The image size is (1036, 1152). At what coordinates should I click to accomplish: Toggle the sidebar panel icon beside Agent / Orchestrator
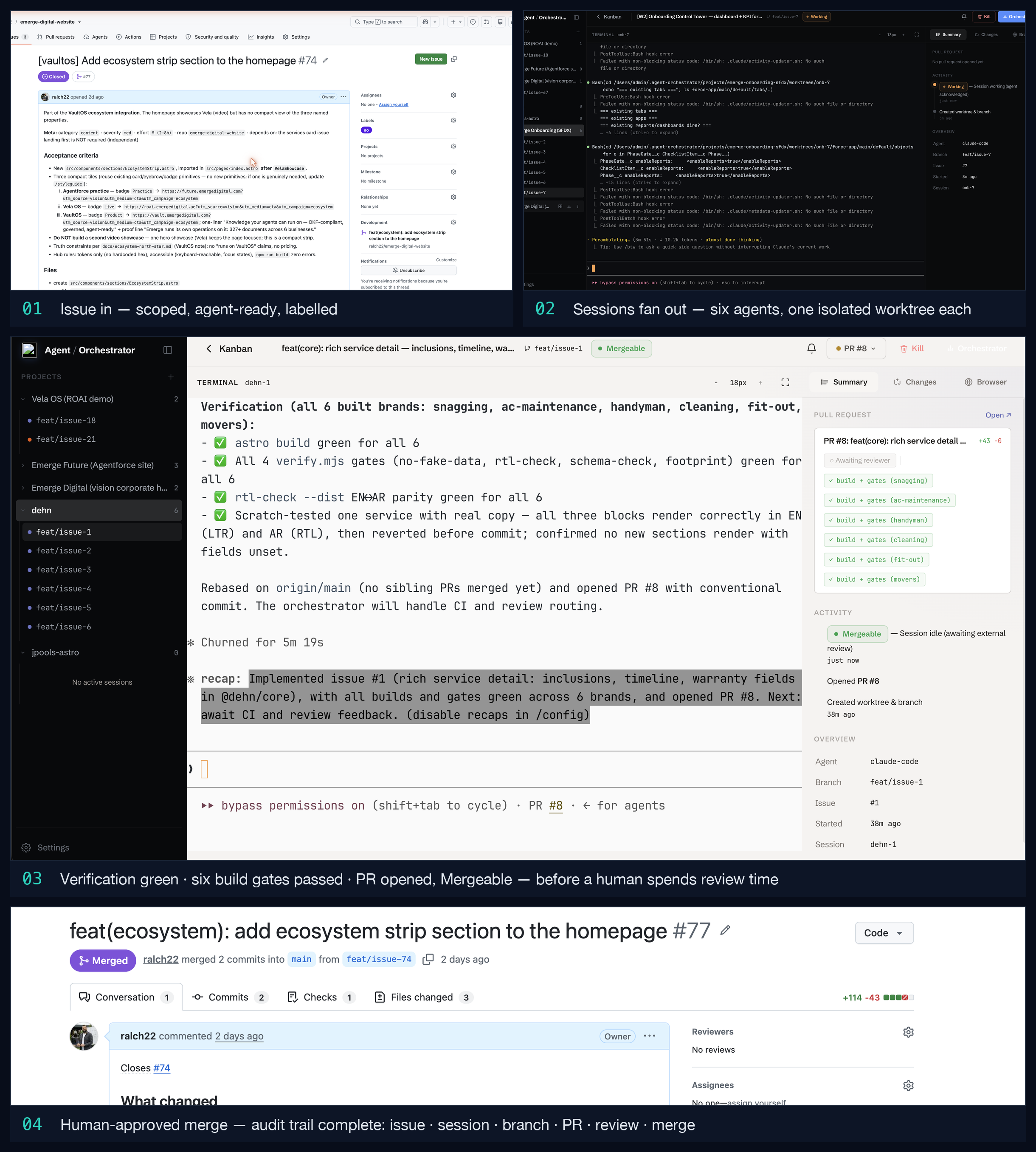click(x=167, y=350)
